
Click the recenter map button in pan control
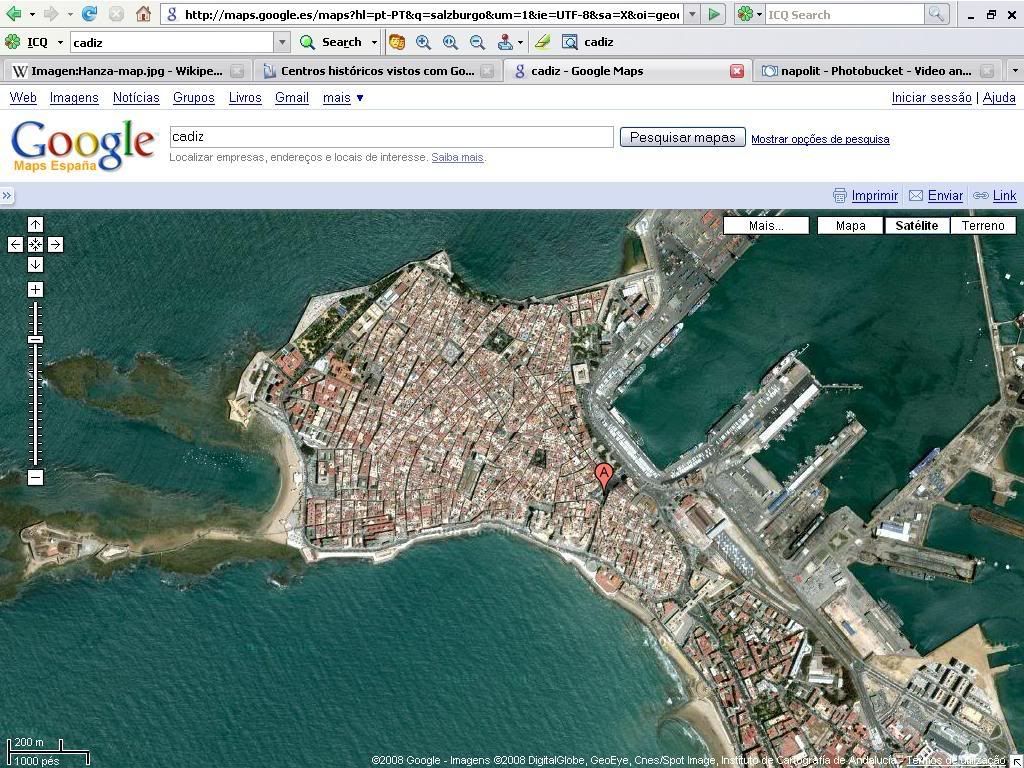pos(35,245)
